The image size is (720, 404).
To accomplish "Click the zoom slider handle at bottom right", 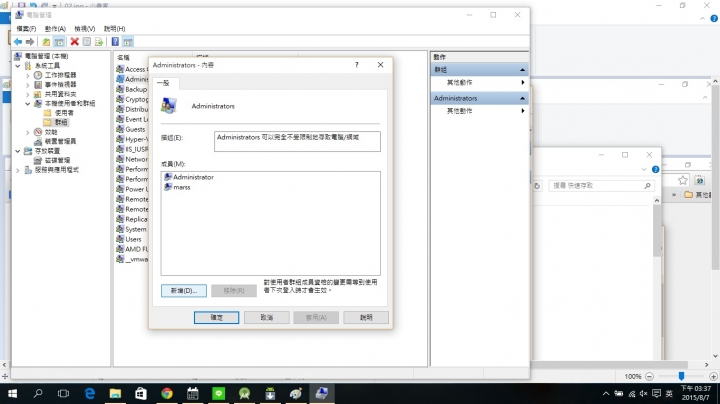I will [681, 376].
